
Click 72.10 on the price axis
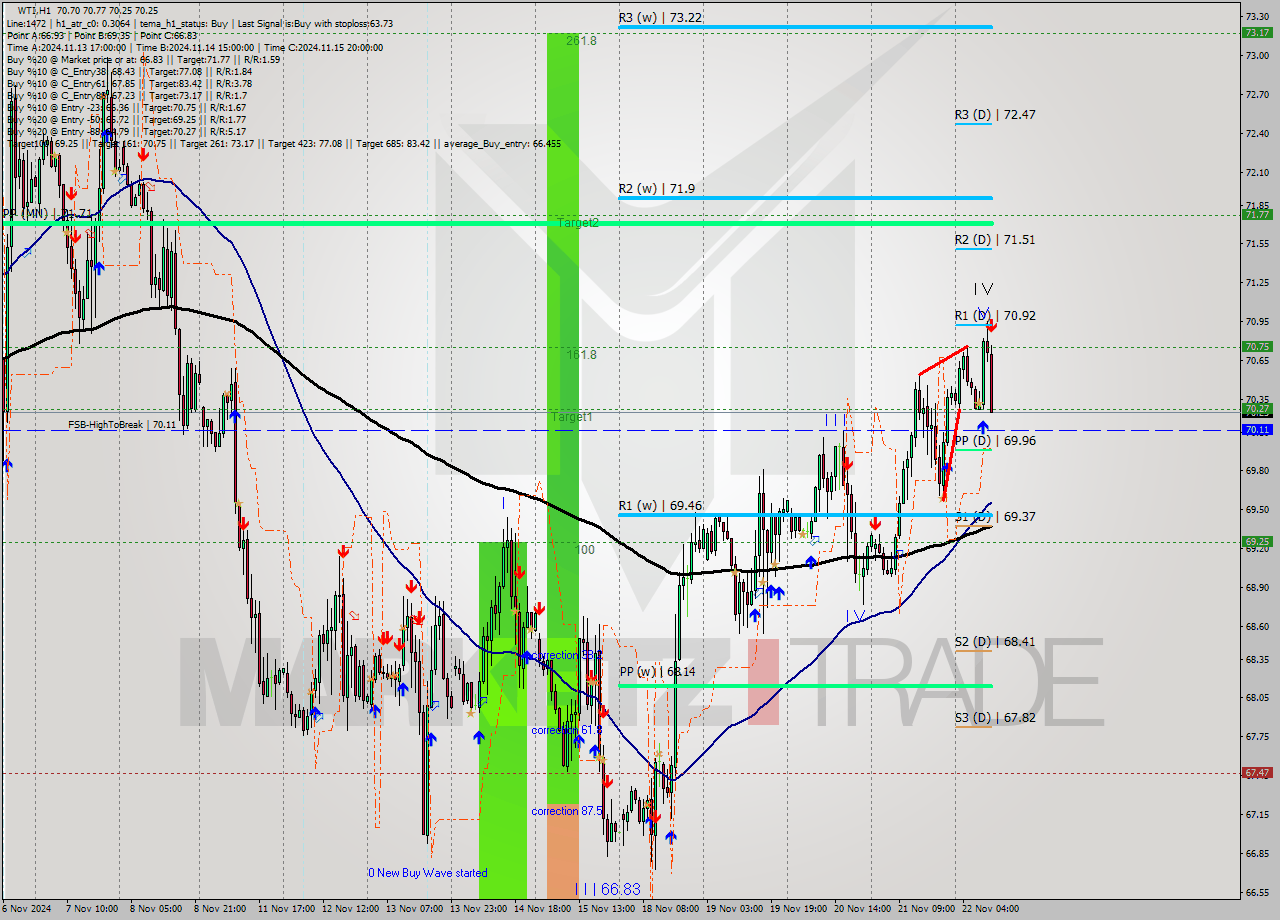click(1256, 173)
